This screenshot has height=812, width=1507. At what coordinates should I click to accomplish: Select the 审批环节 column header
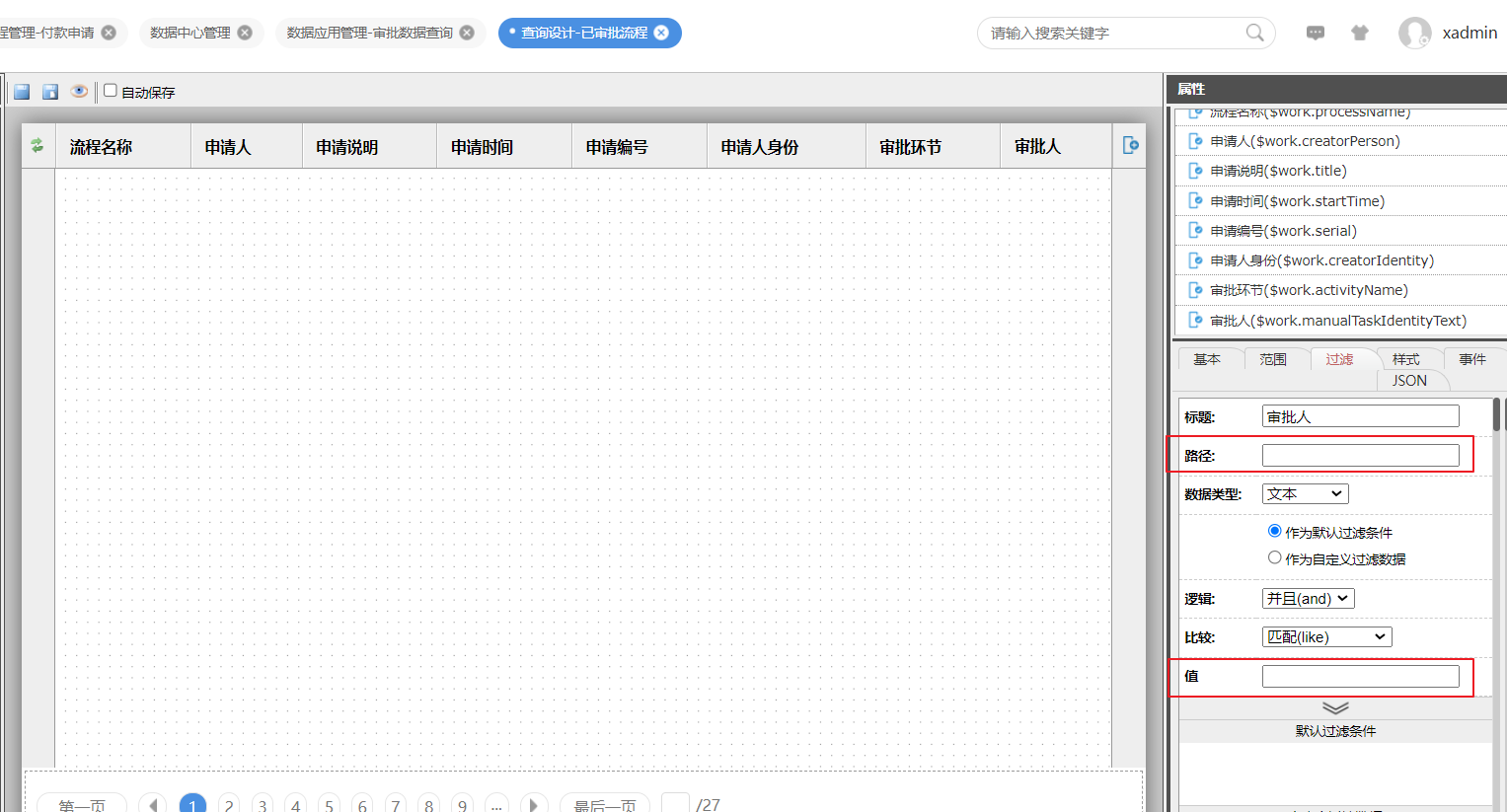pos(934,146)
